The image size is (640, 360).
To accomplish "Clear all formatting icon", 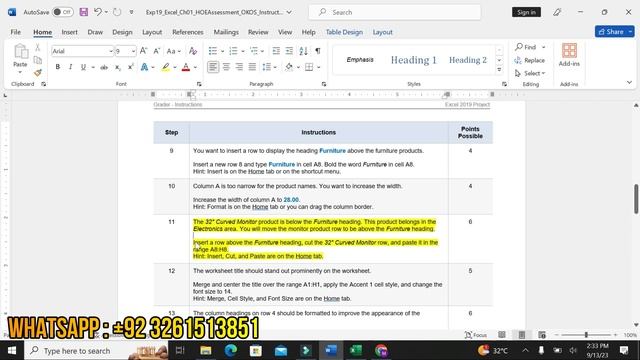I will point(193,51).
